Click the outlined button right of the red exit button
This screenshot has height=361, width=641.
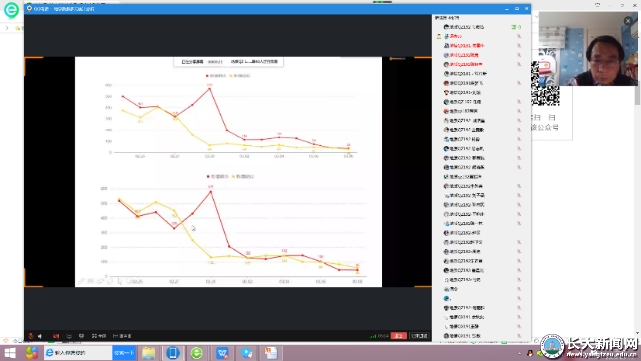click(x=419, y=336)
